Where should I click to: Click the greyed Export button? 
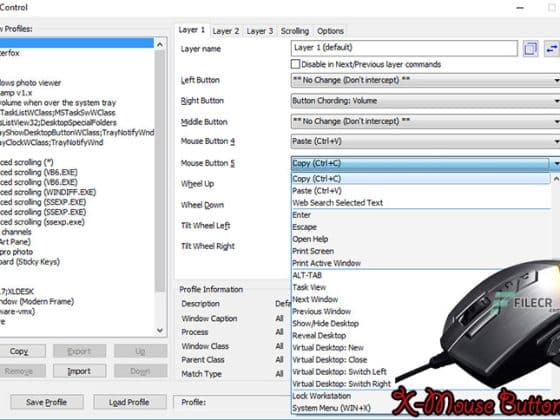pos(79,351)
